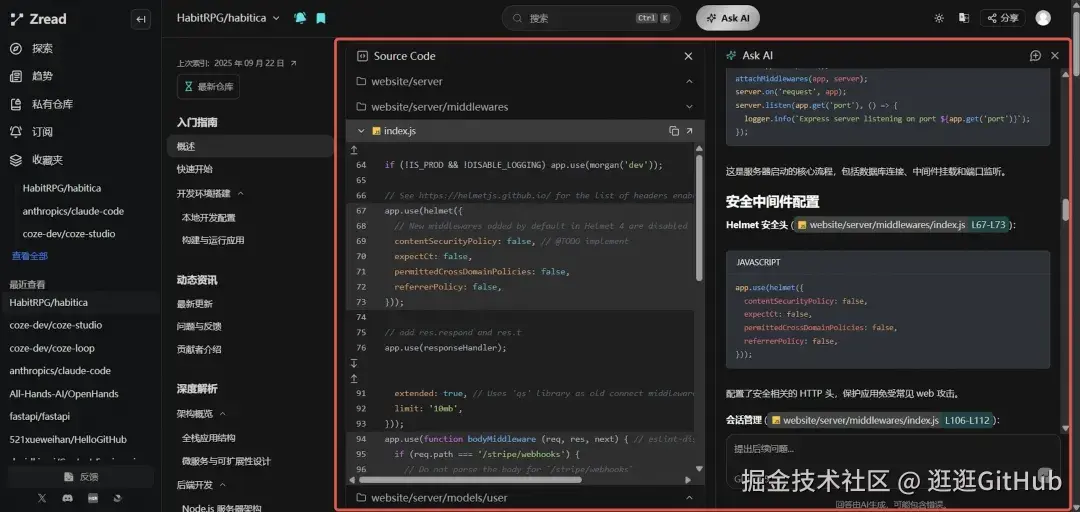Open the rocket-like icon after the social icons
The height and width of the screenshot is (512, 1080).
(118, 498)
